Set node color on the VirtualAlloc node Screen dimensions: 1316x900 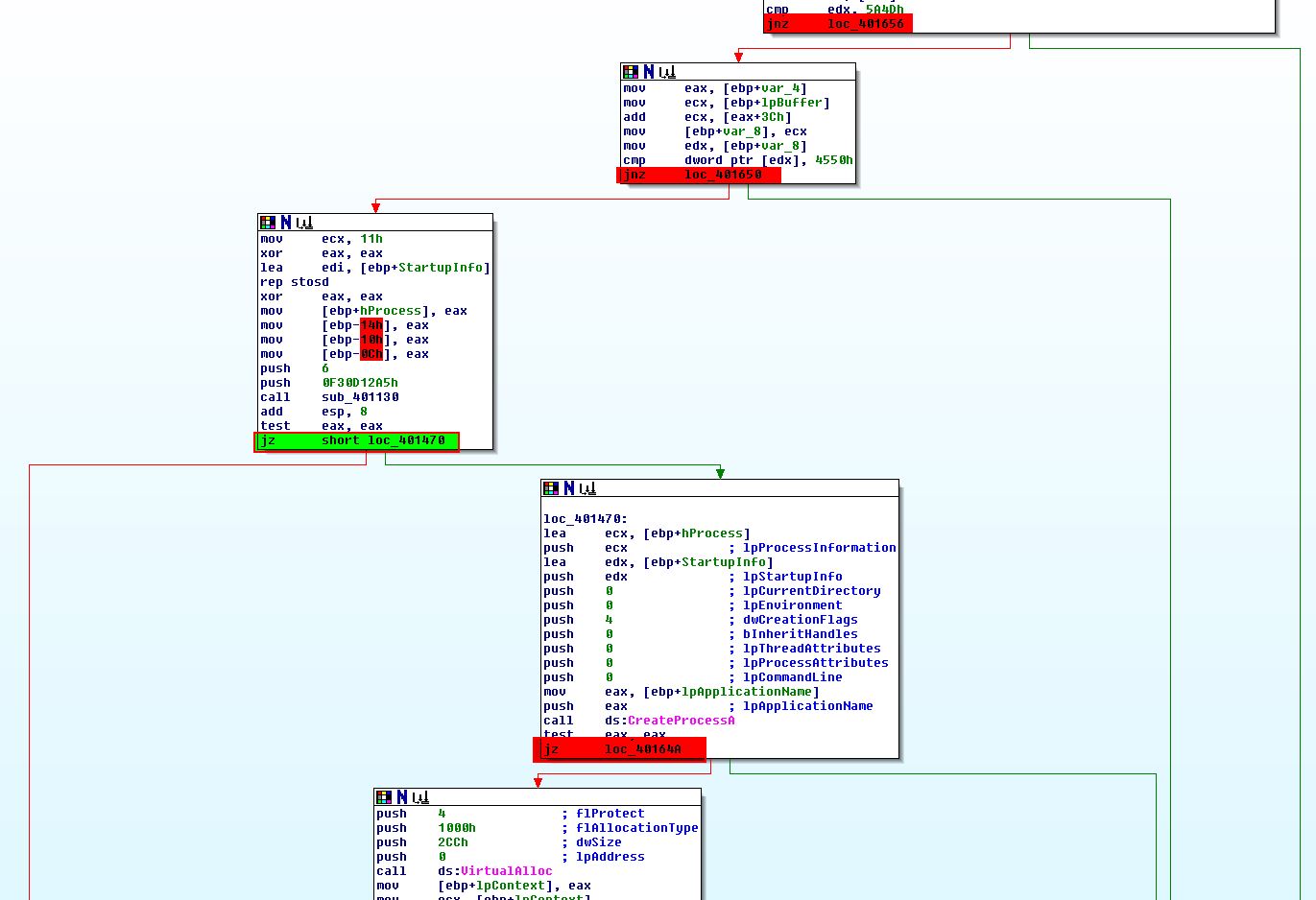(x=384, y=797)
